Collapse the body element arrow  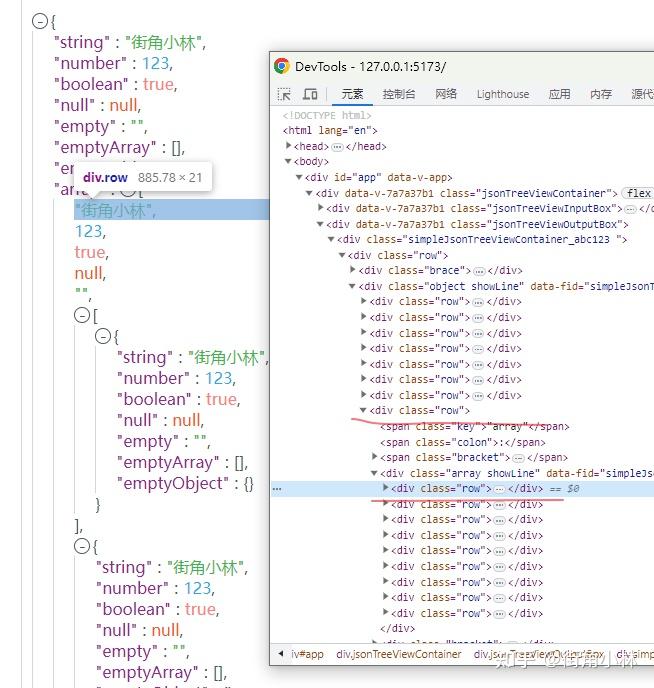[x=288, y=161]
